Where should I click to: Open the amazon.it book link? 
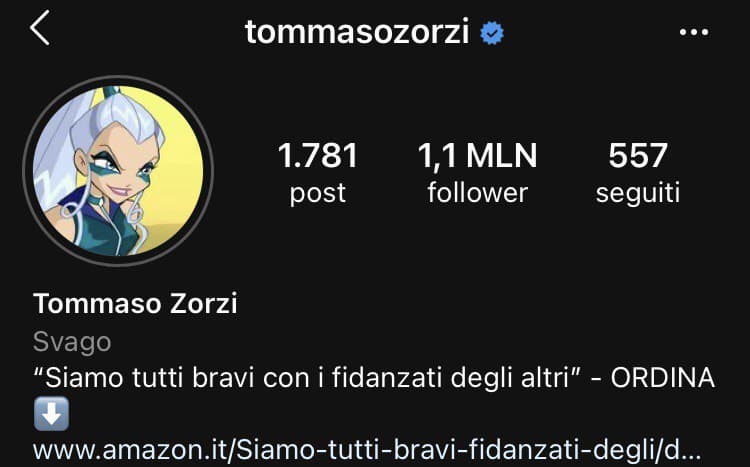(x=367, y=450)
